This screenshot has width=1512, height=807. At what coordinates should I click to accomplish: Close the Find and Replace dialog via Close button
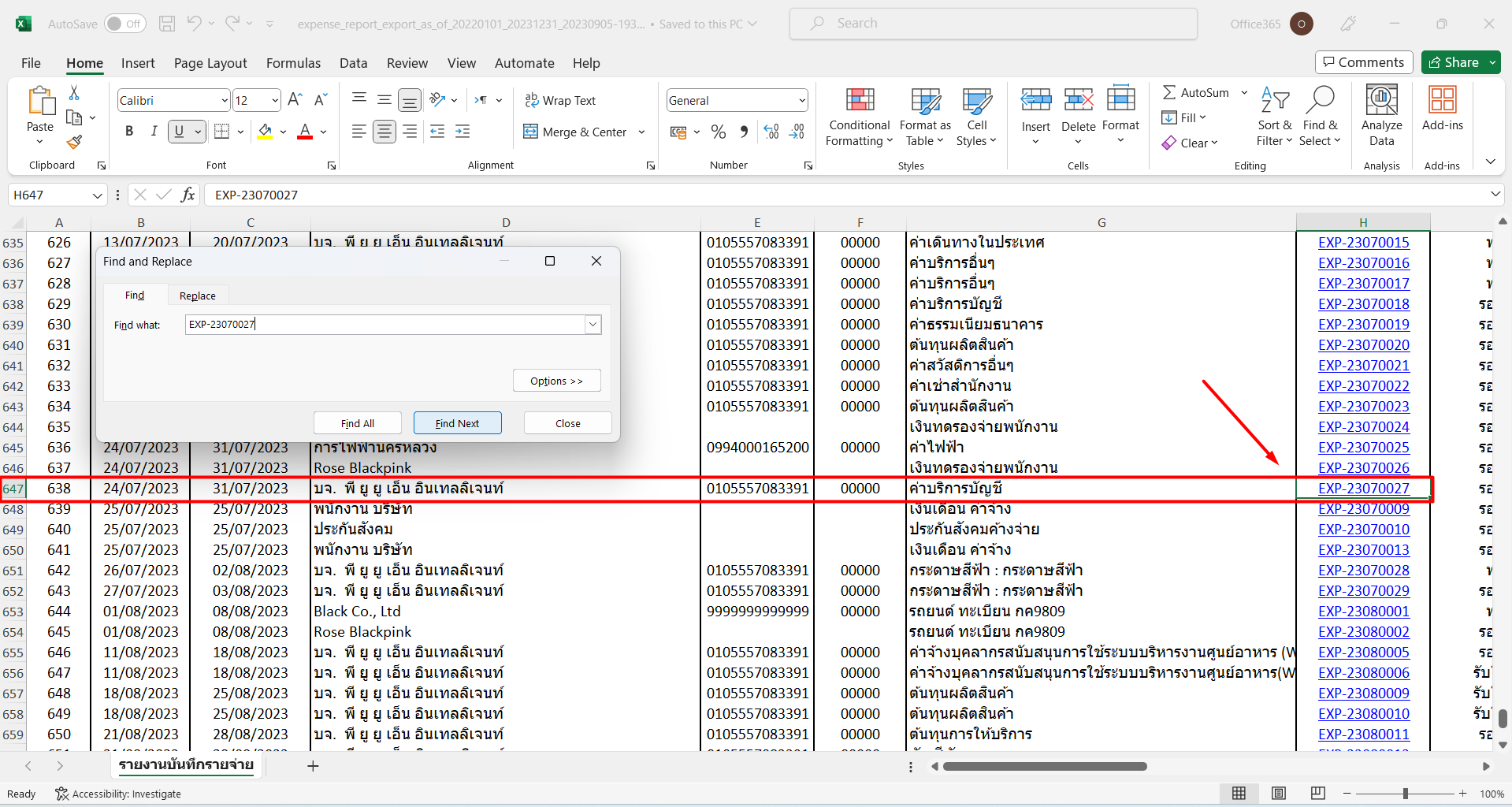click(x=567, y=423)
